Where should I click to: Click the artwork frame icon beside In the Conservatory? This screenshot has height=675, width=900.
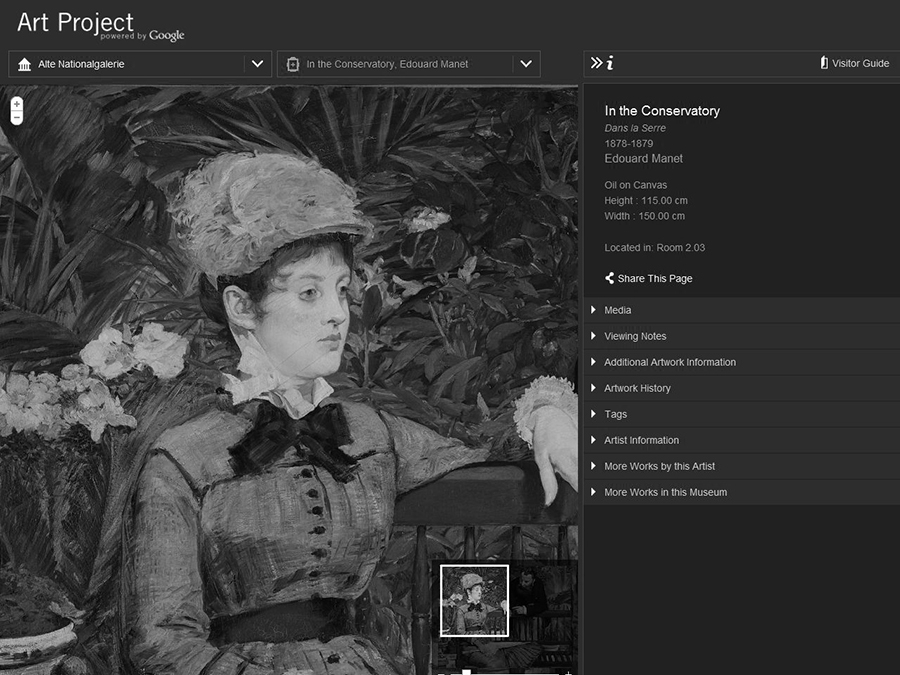coord(293,64)
